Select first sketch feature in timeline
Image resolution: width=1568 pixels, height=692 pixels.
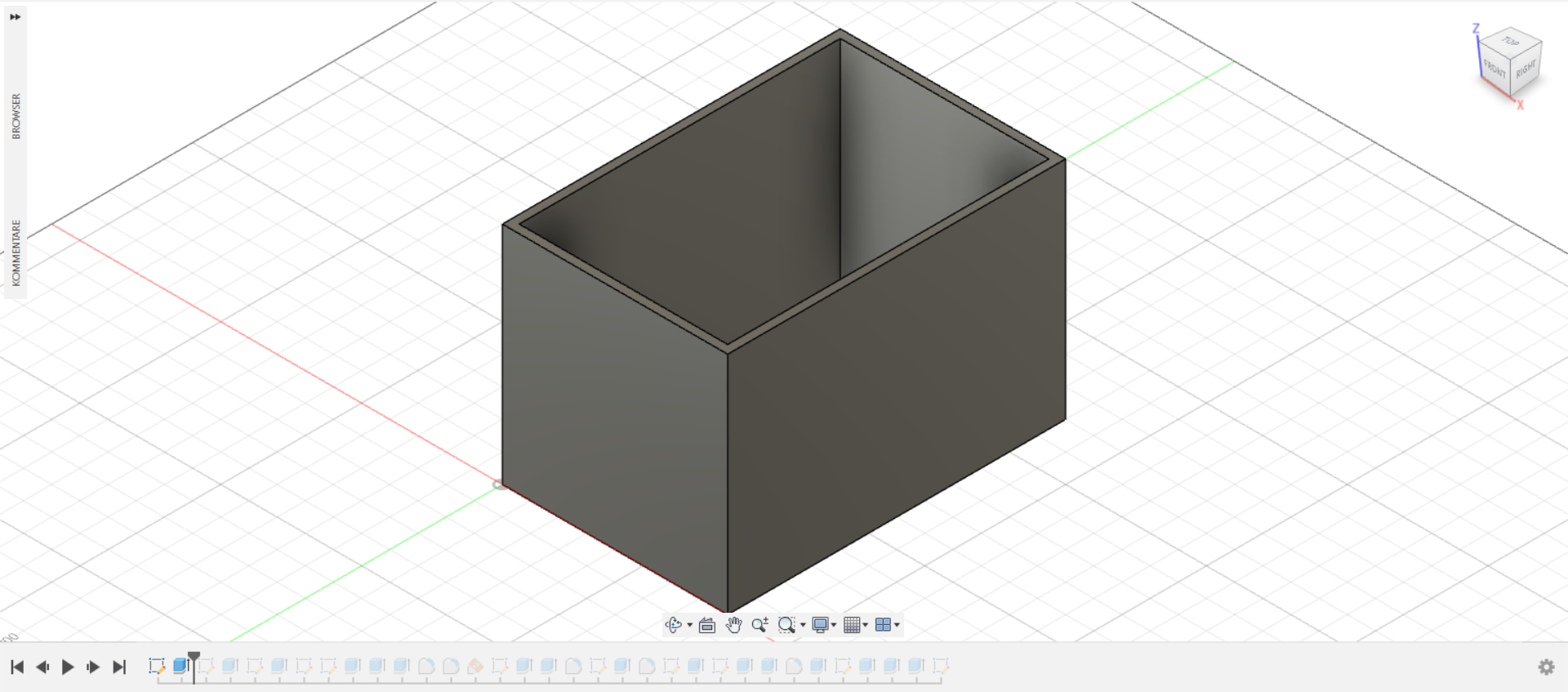pos(157,666)
